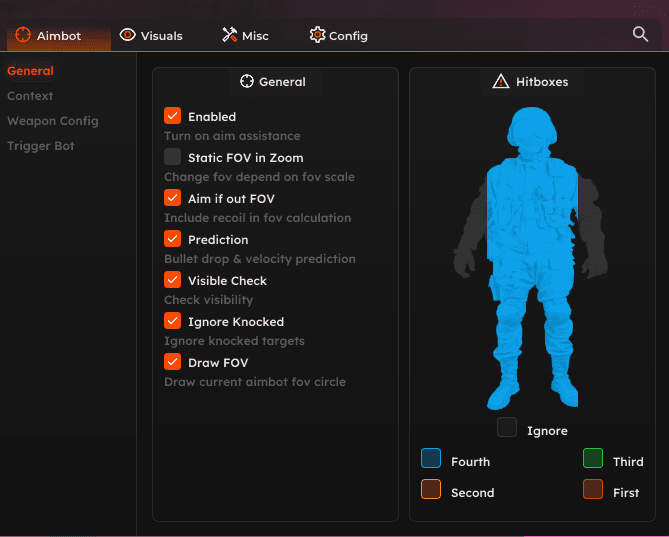Go to Context in the sidebar
Viewport: 669px width, 537px height.
click(x=30, y=96)
